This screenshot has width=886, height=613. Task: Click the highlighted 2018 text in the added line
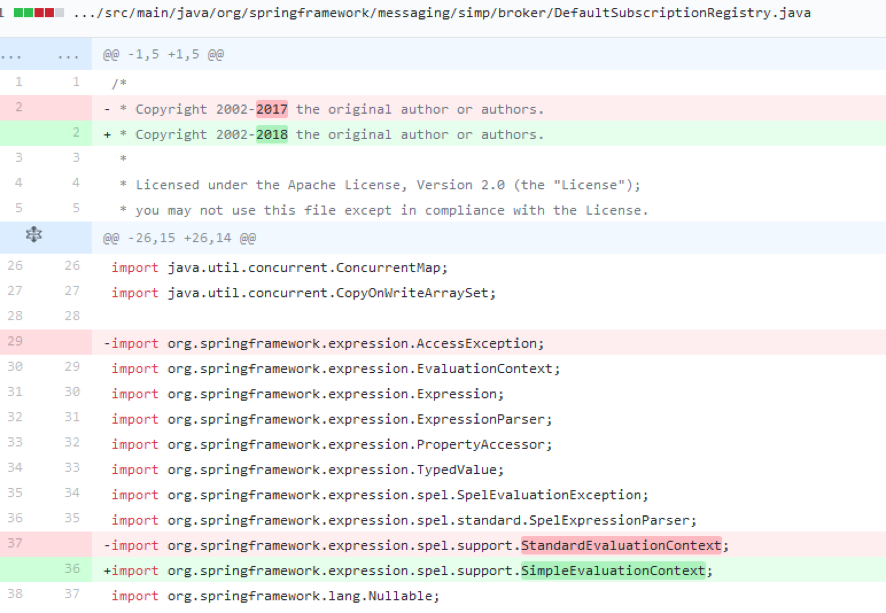[271, 133]
